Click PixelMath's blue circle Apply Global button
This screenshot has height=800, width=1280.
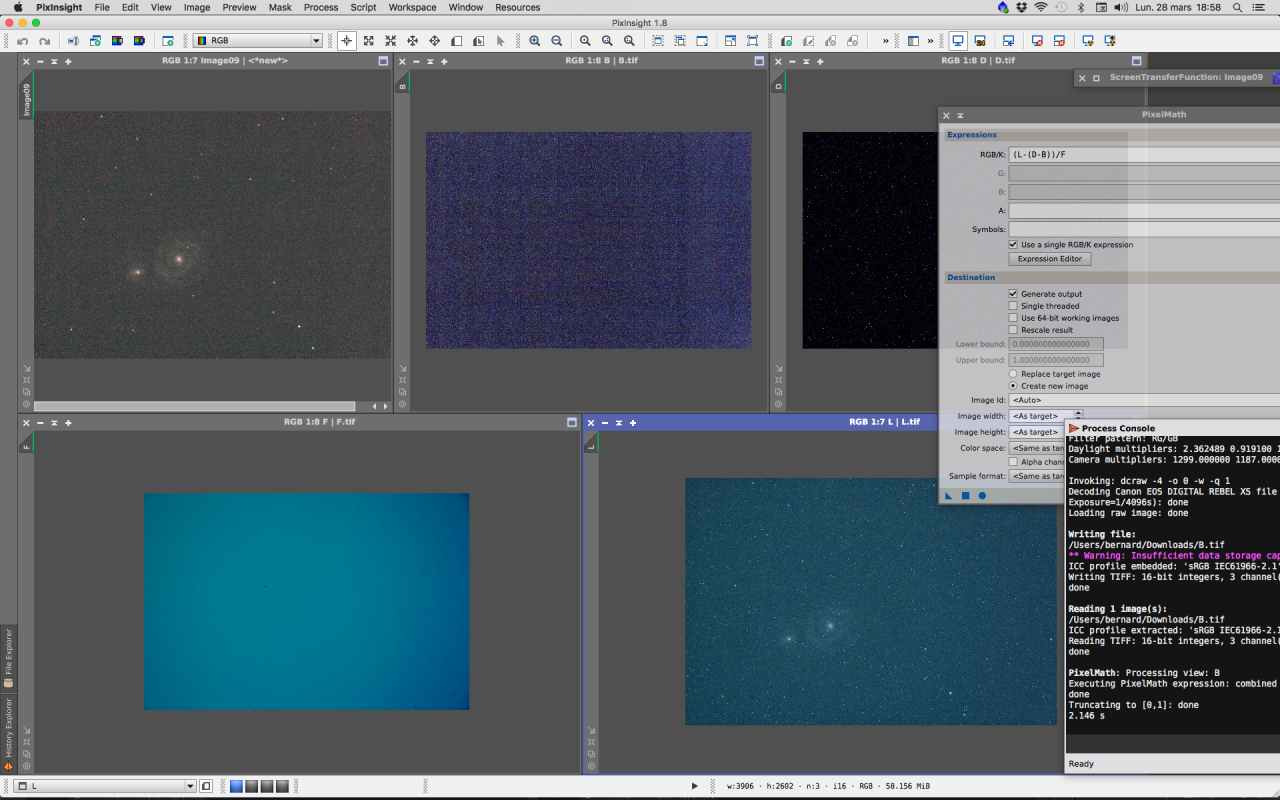point(982,495)
